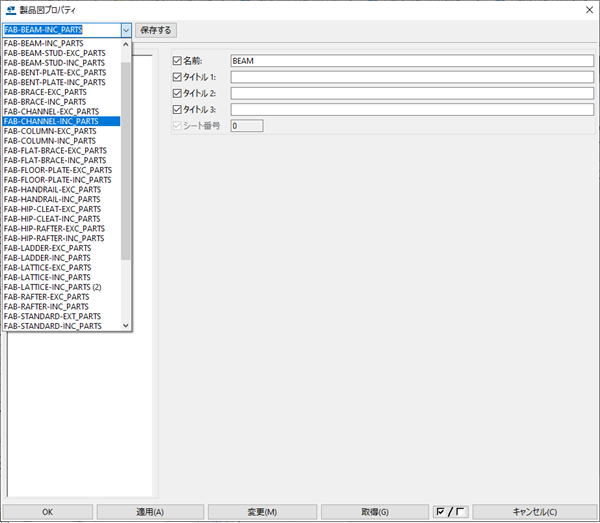Click the 適用(A) button
The width and height of the screenshot is (600, 523).
tap(150, 512)
